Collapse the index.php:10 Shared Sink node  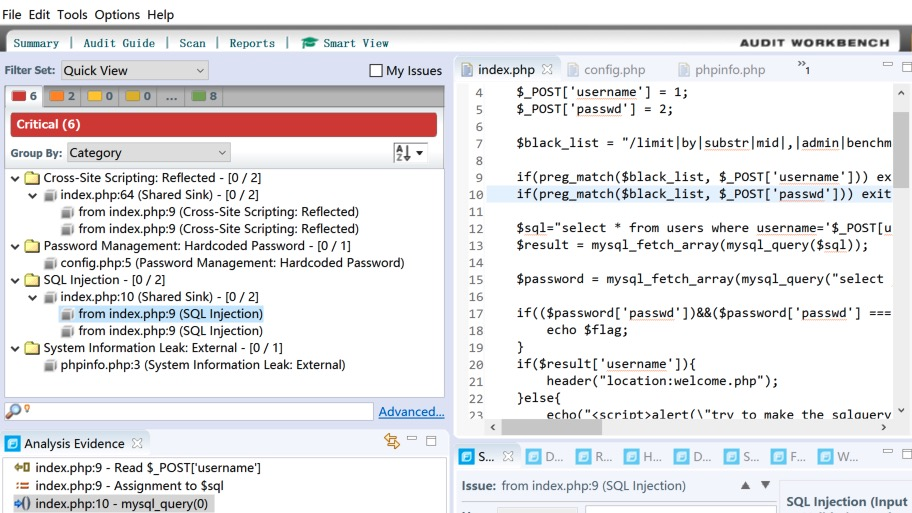pyautogui.click(x=33, y=297)
